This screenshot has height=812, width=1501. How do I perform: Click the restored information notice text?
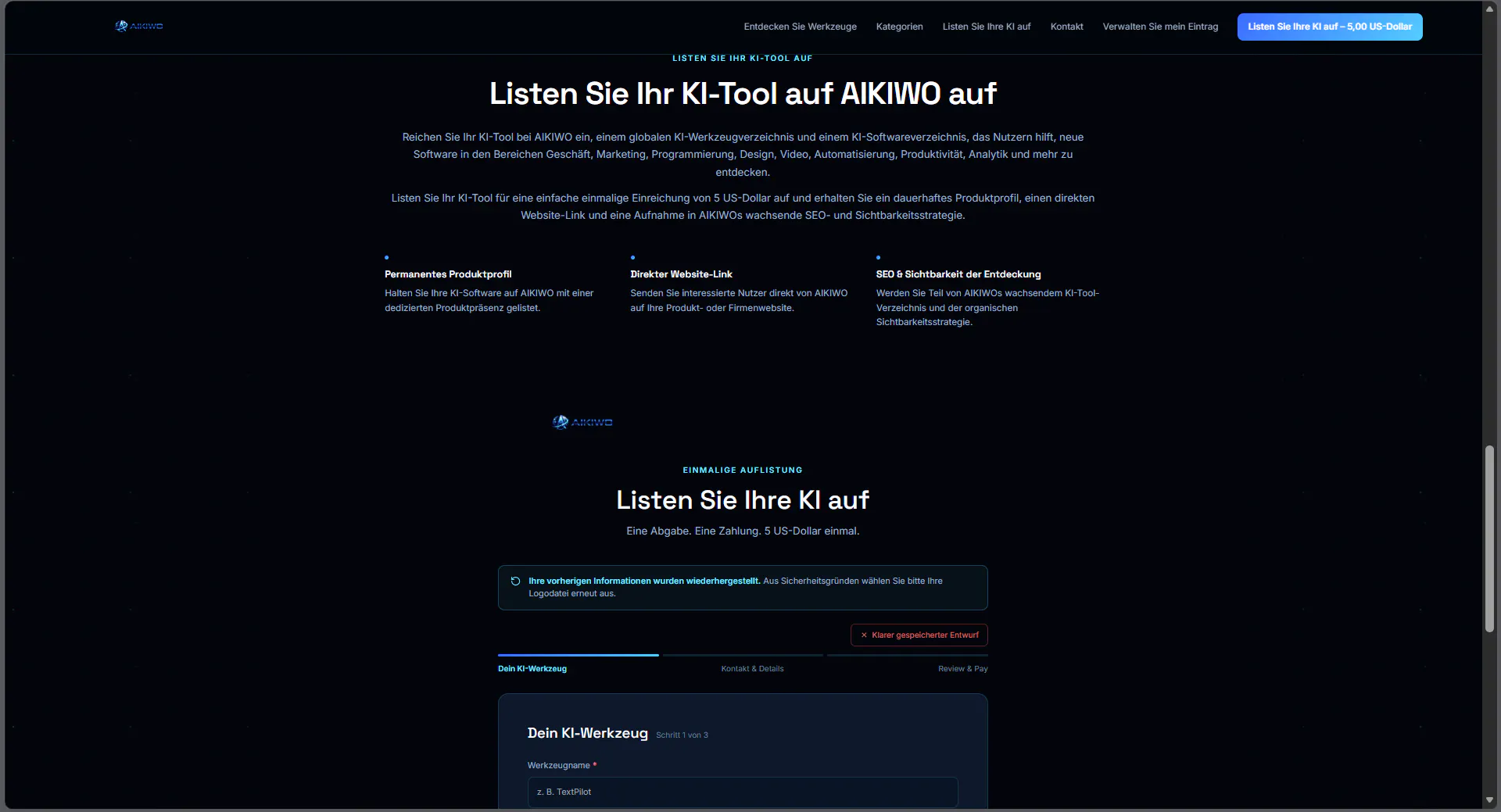736,587
